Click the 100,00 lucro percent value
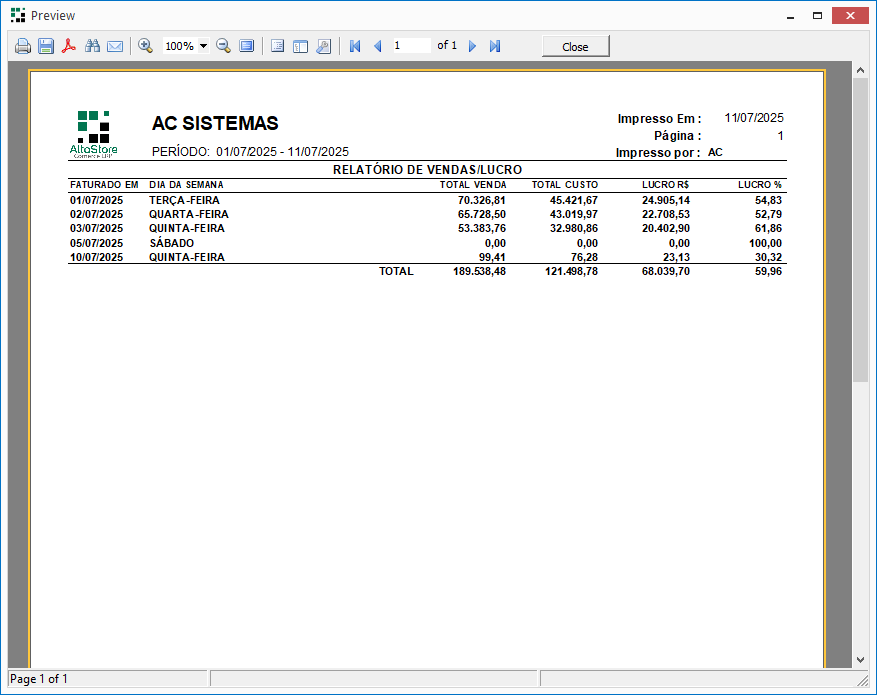877x695 pixels. coord(765,243)
